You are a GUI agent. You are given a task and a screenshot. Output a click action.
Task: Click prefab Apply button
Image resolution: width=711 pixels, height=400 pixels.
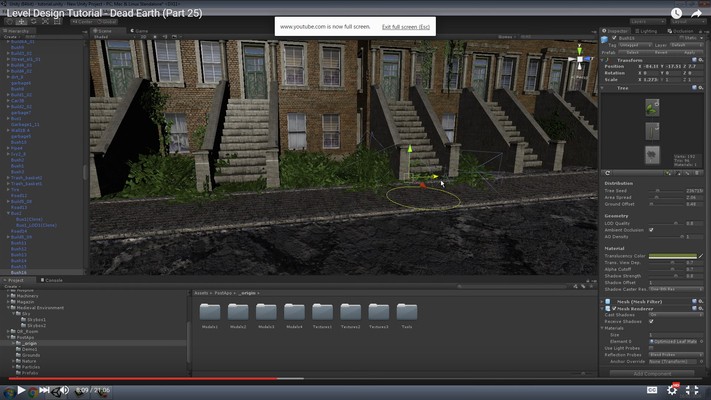690,53
